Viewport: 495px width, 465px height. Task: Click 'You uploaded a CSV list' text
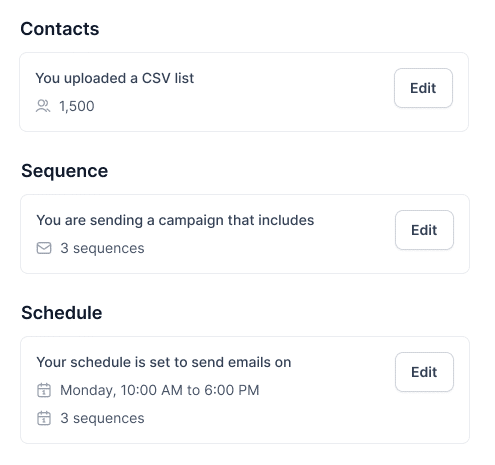(115, 78)
